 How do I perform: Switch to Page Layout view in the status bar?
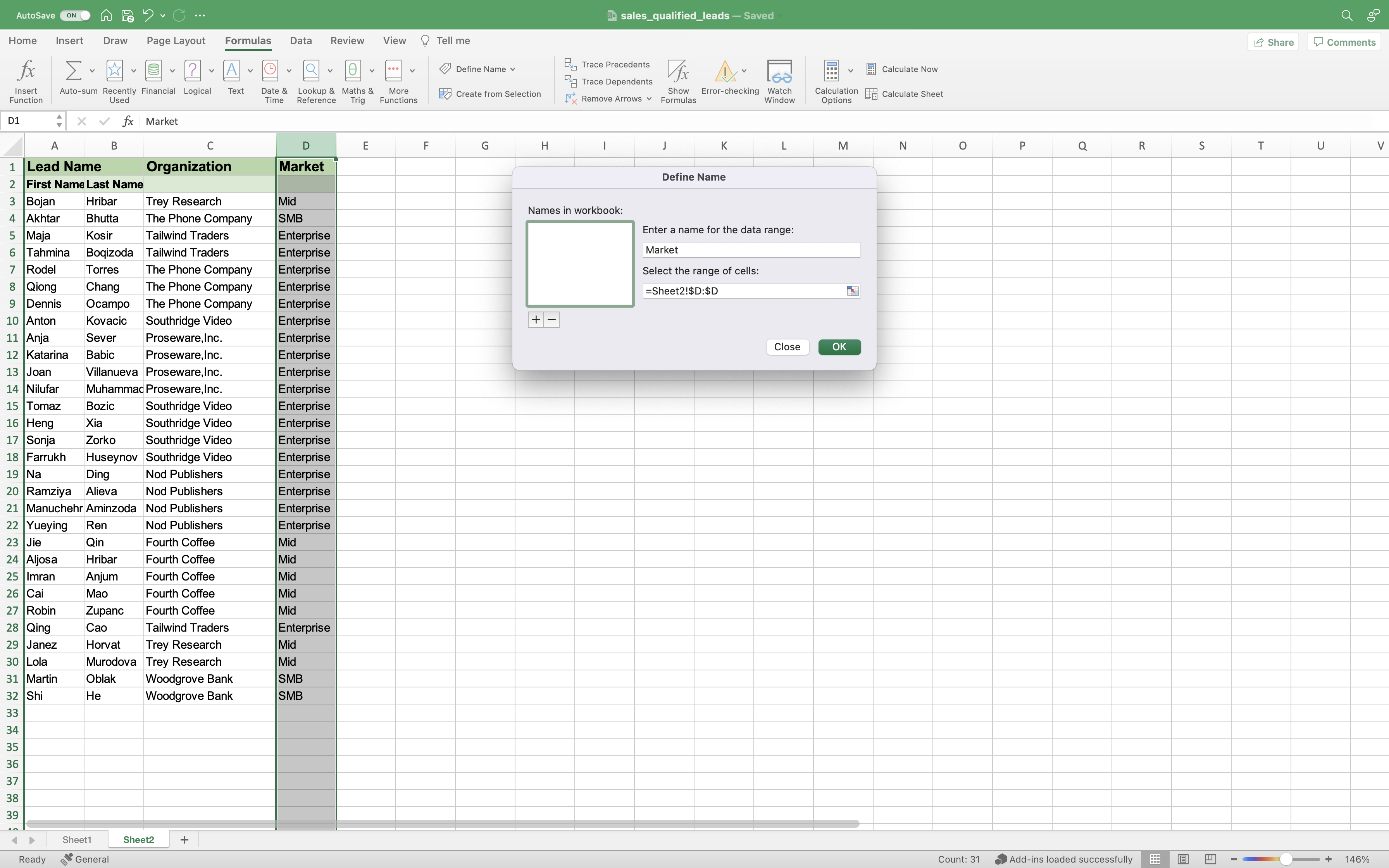1183,859
